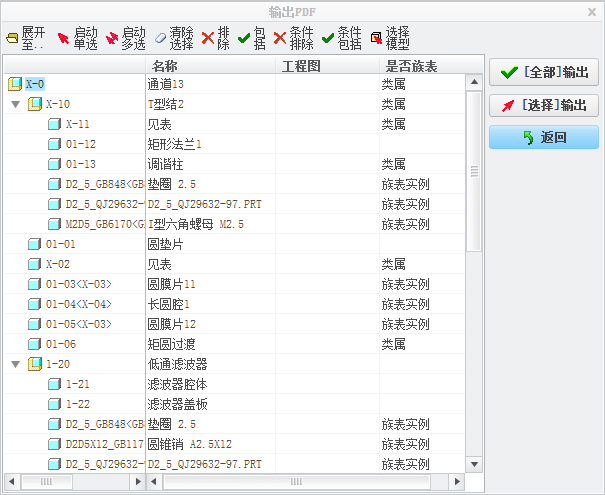Click the 排除 exclude toolbar button
This screenshot has height=495, width=605.
(216, 38)
